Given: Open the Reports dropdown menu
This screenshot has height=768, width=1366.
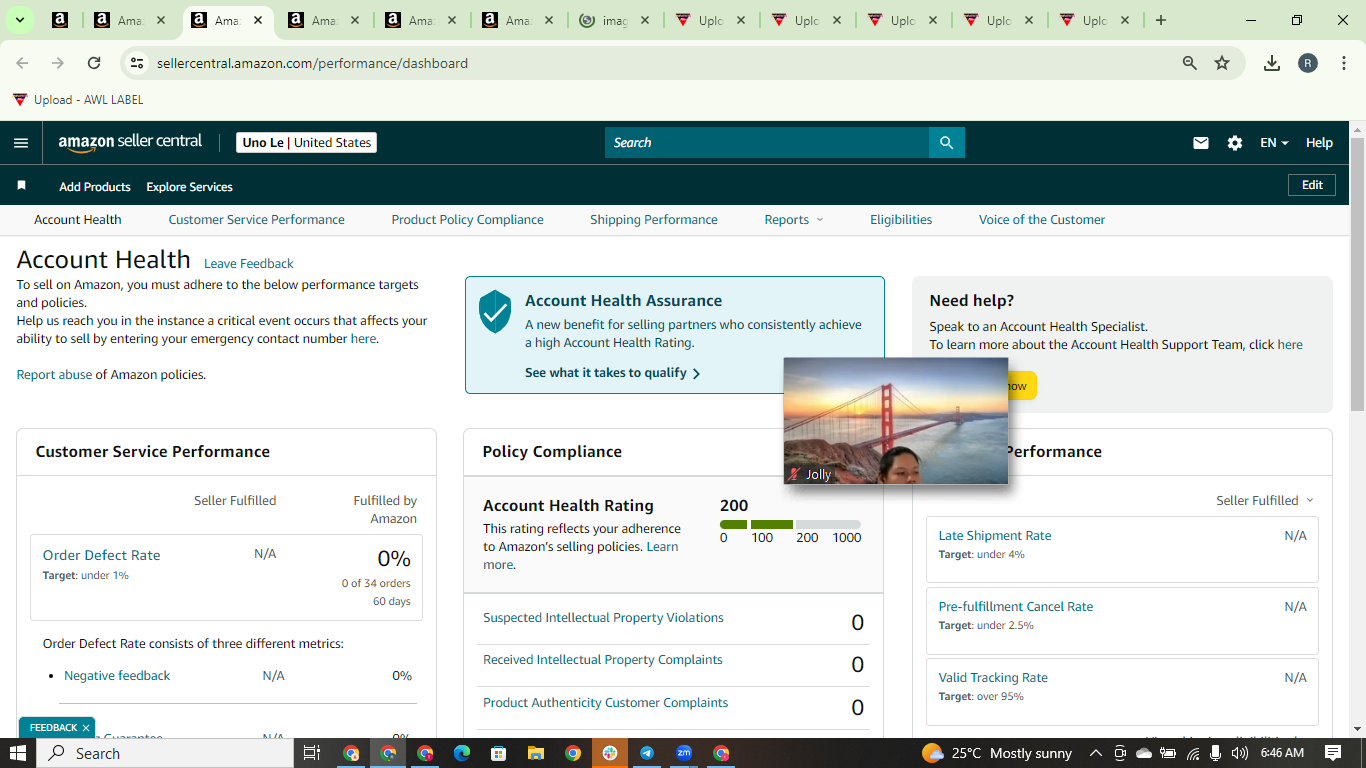Looking at the screenshot, I should [x=795, y=220].
